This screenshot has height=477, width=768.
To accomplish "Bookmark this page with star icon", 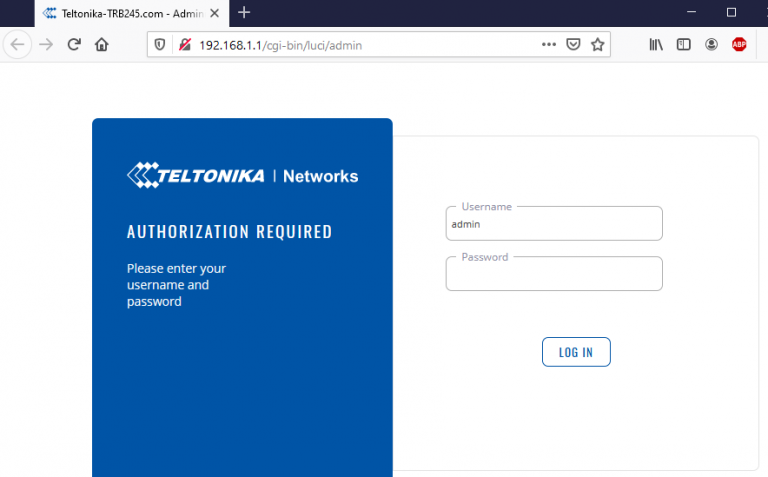I will pos(598,45).
